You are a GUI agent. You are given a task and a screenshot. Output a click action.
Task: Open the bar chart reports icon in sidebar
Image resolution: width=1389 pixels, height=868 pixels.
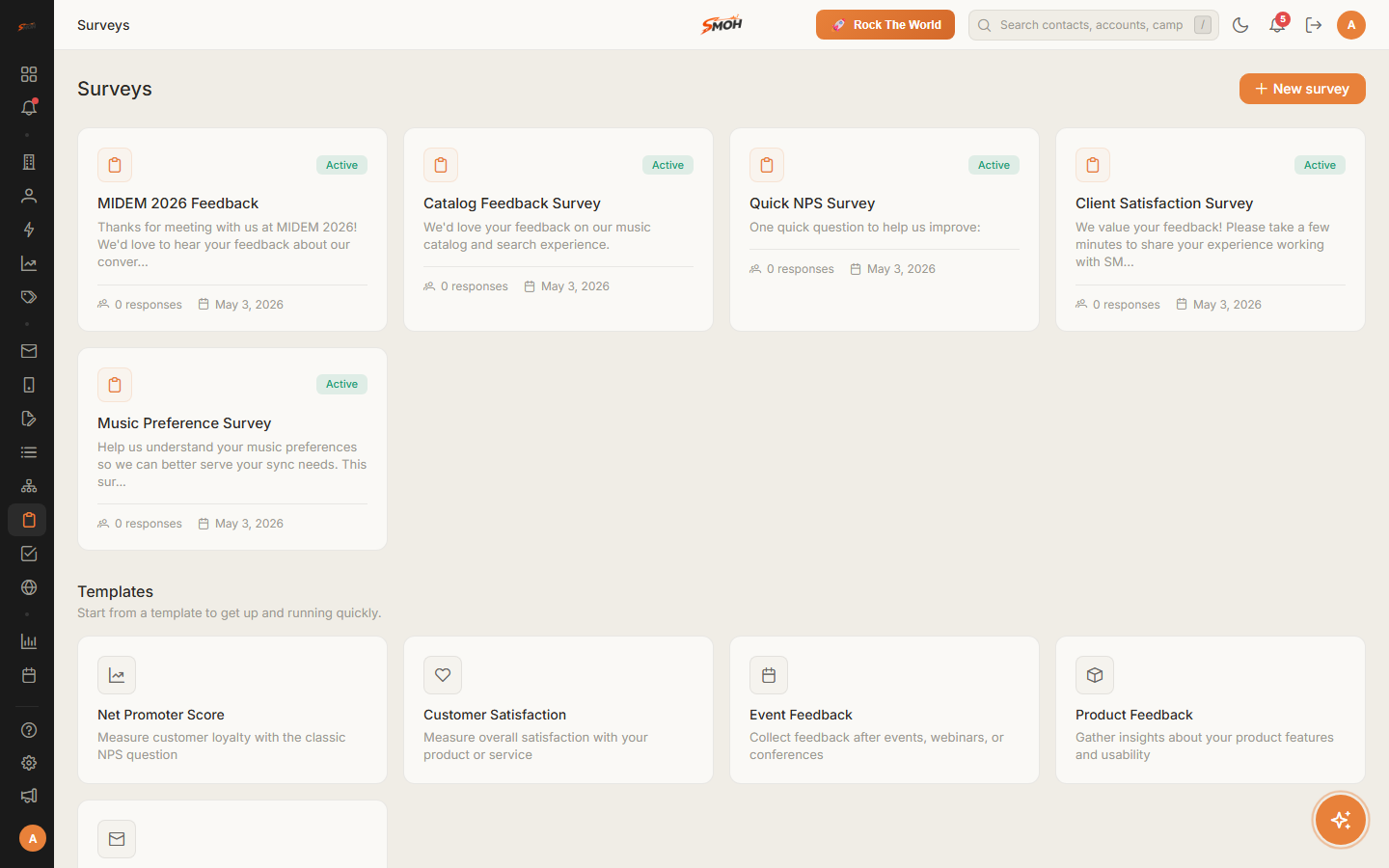(x=29, y=641)
